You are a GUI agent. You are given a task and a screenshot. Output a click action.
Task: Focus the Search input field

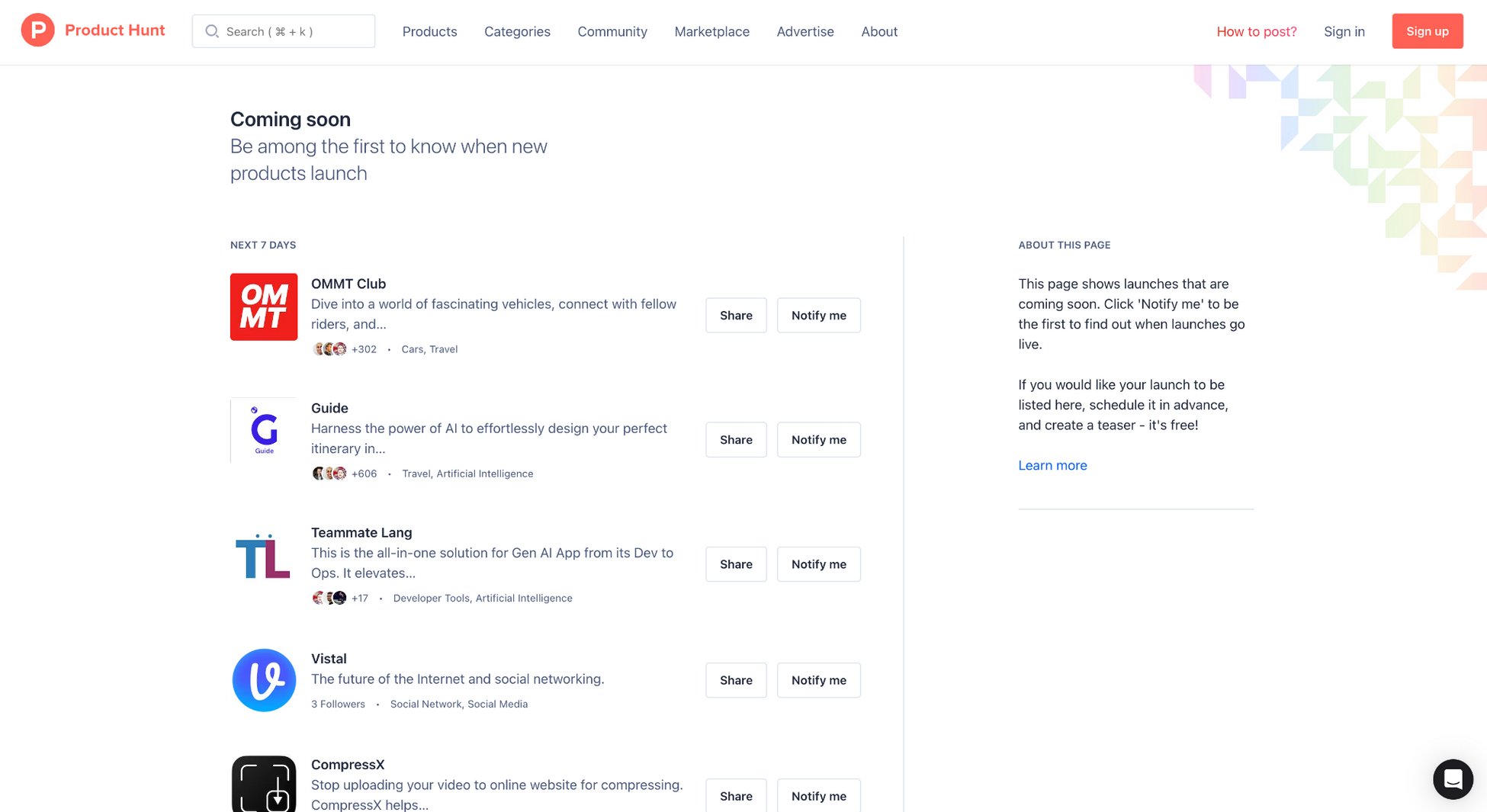[x=284, y=31]
